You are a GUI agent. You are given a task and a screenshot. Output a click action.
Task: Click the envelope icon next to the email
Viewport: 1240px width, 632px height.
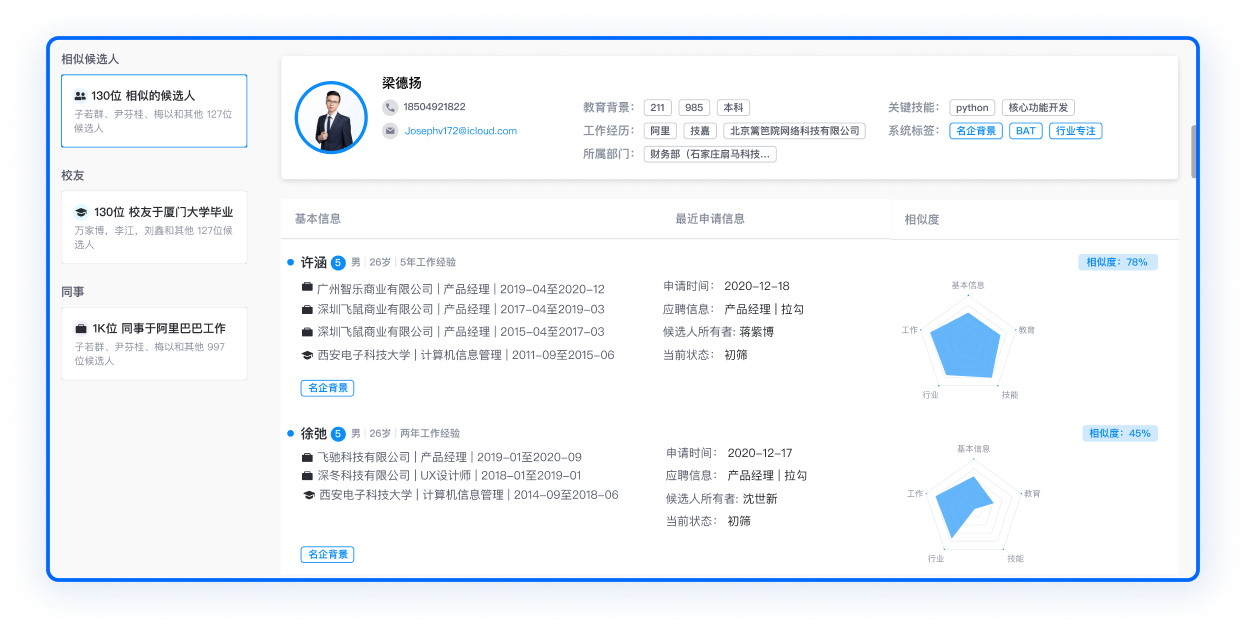point(390,131)
